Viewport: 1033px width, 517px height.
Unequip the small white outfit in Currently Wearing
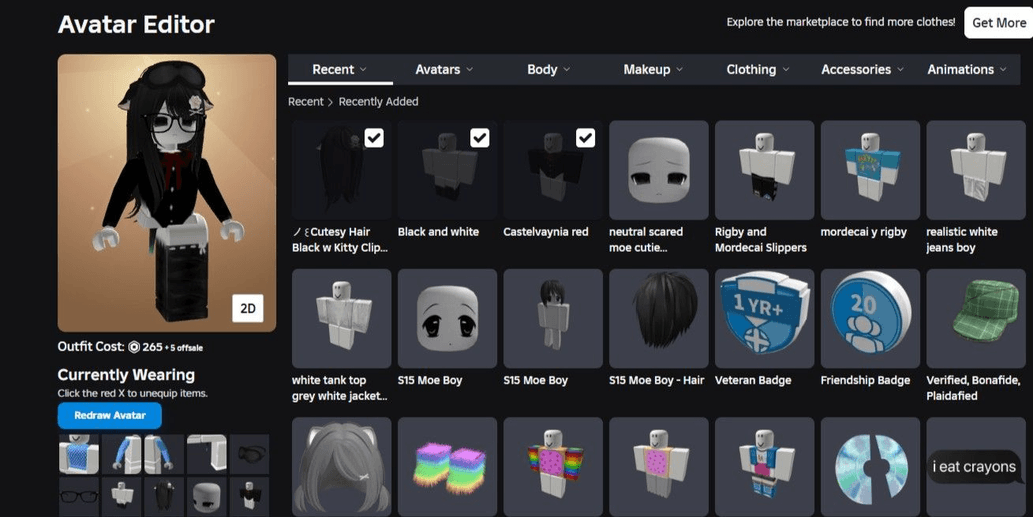(x=121, y=497)
